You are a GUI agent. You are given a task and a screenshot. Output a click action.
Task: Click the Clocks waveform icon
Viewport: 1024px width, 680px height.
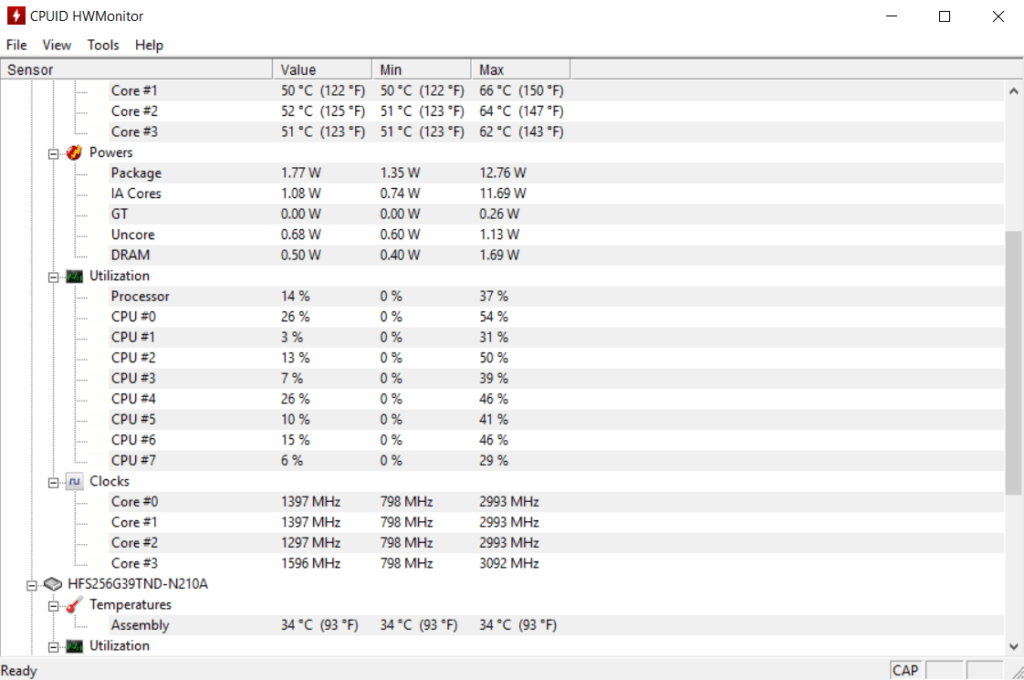(73, 481)
